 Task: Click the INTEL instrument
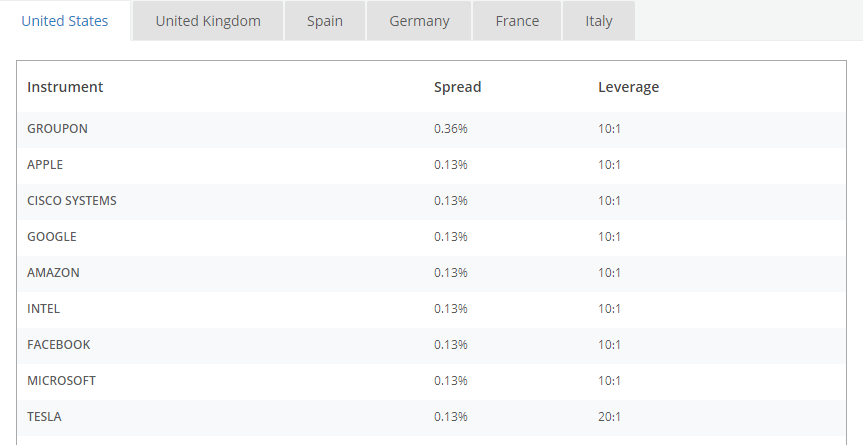(43, 309)
